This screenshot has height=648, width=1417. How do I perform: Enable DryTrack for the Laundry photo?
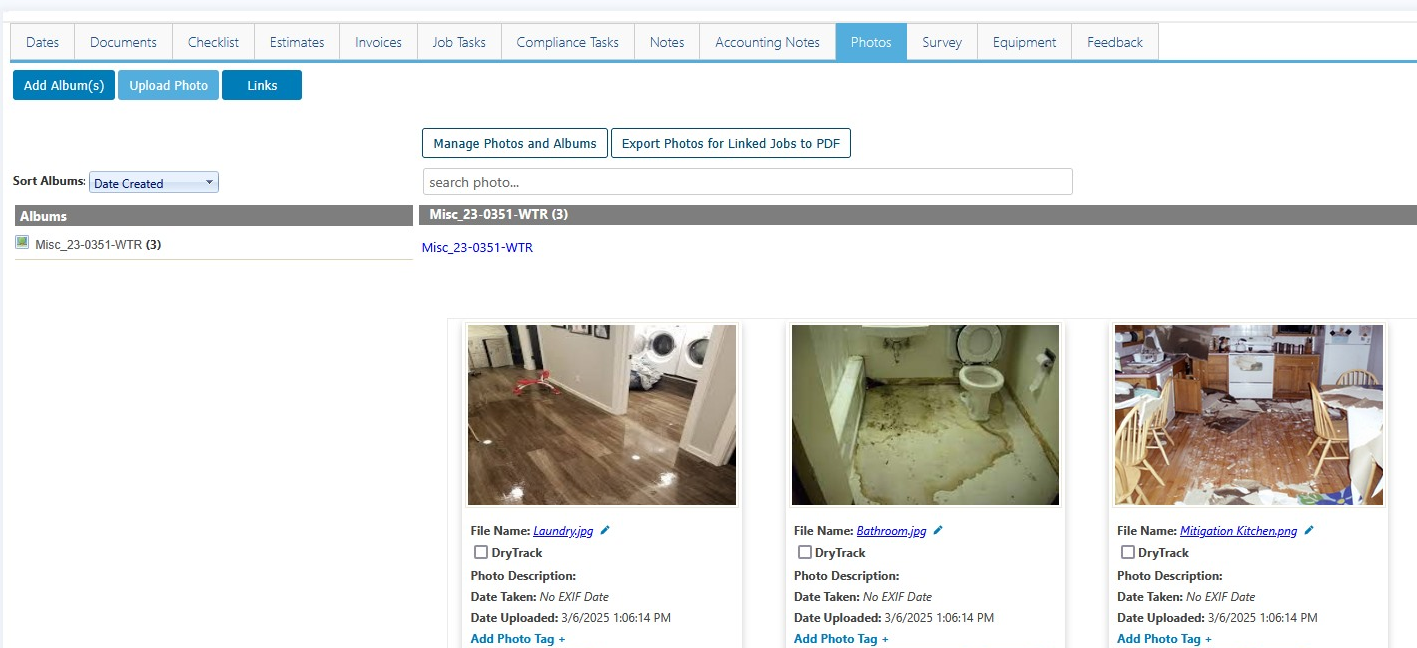[x=481, y=552]
